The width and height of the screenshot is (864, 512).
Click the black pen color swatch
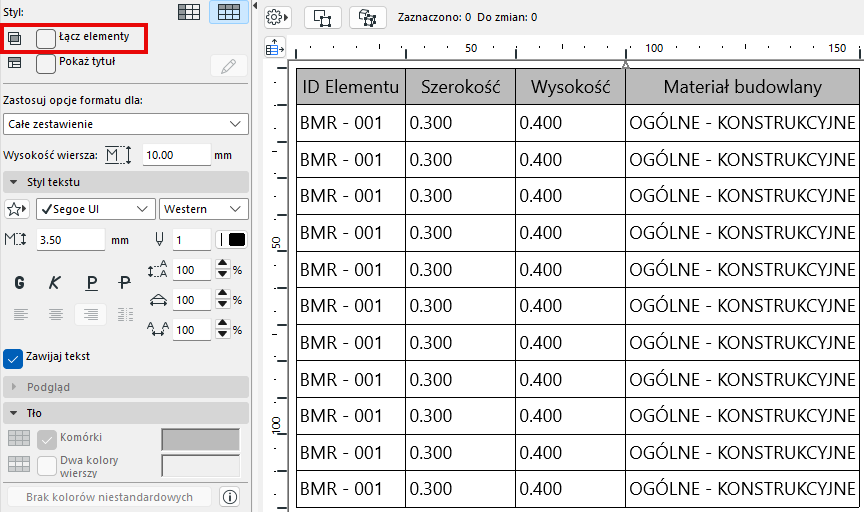click(x=237, y=240)
